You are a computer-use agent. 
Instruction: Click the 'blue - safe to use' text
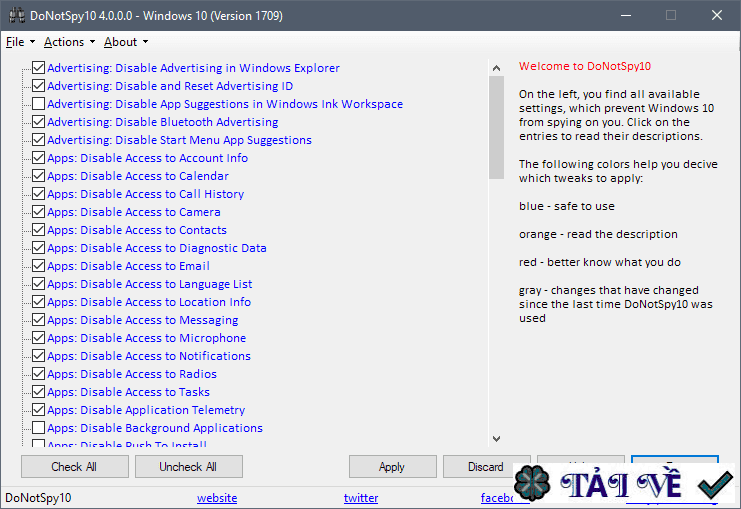(x=567, y=206)
